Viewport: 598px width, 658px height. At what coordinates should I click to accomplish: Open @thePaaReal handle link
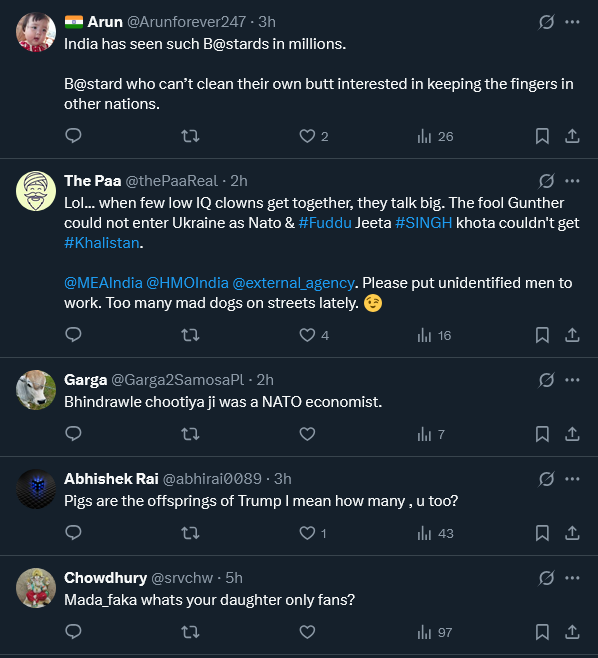click(171, 181)
